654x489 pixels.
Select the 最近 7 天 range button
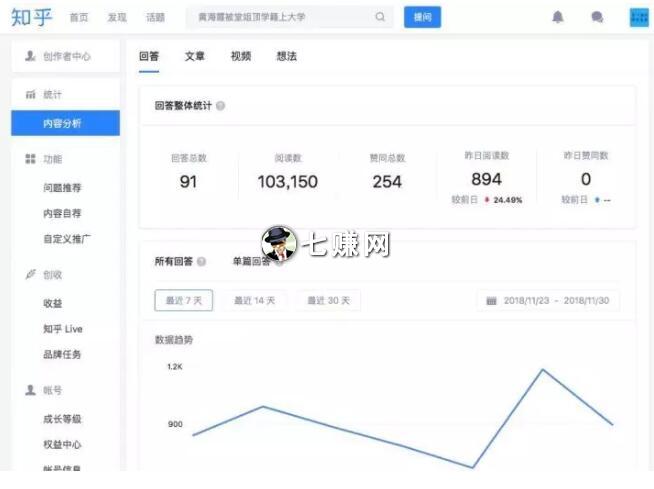click(x=184, y=300)
